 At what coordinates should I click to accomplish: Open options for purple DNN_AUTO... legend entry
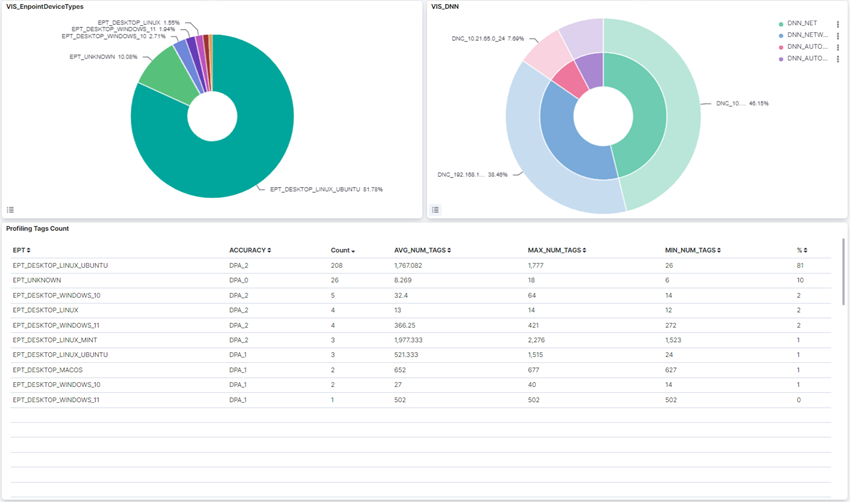(x=837, y=59)
